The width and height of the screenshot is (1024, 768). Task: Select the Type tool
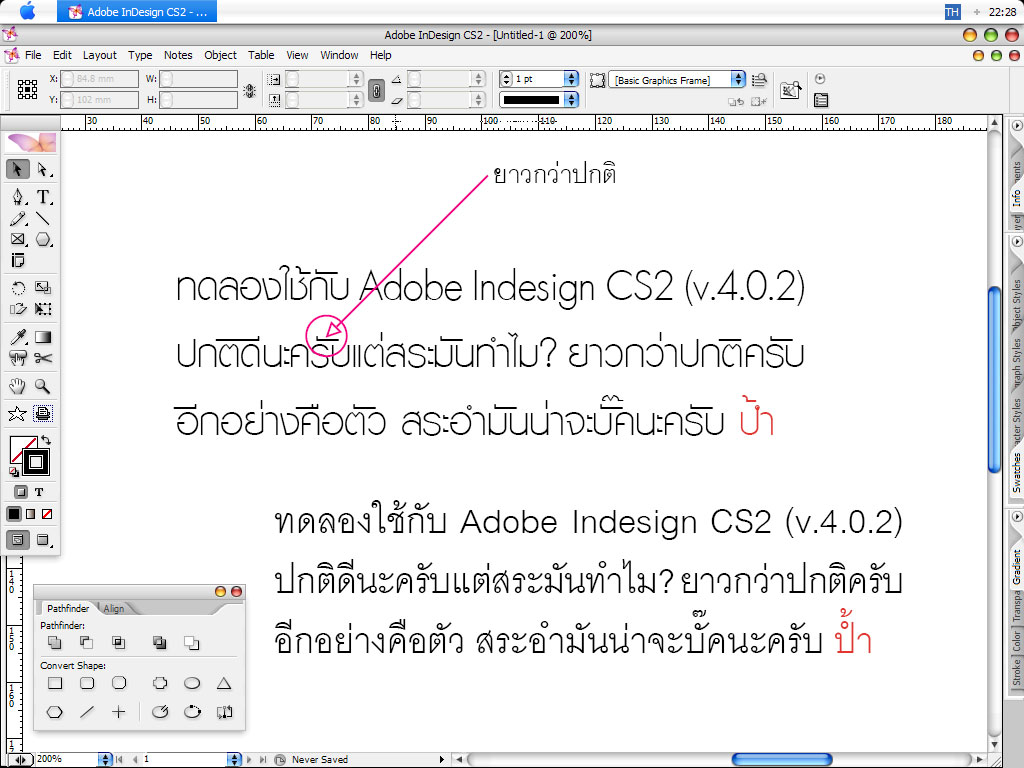(43, 197)
